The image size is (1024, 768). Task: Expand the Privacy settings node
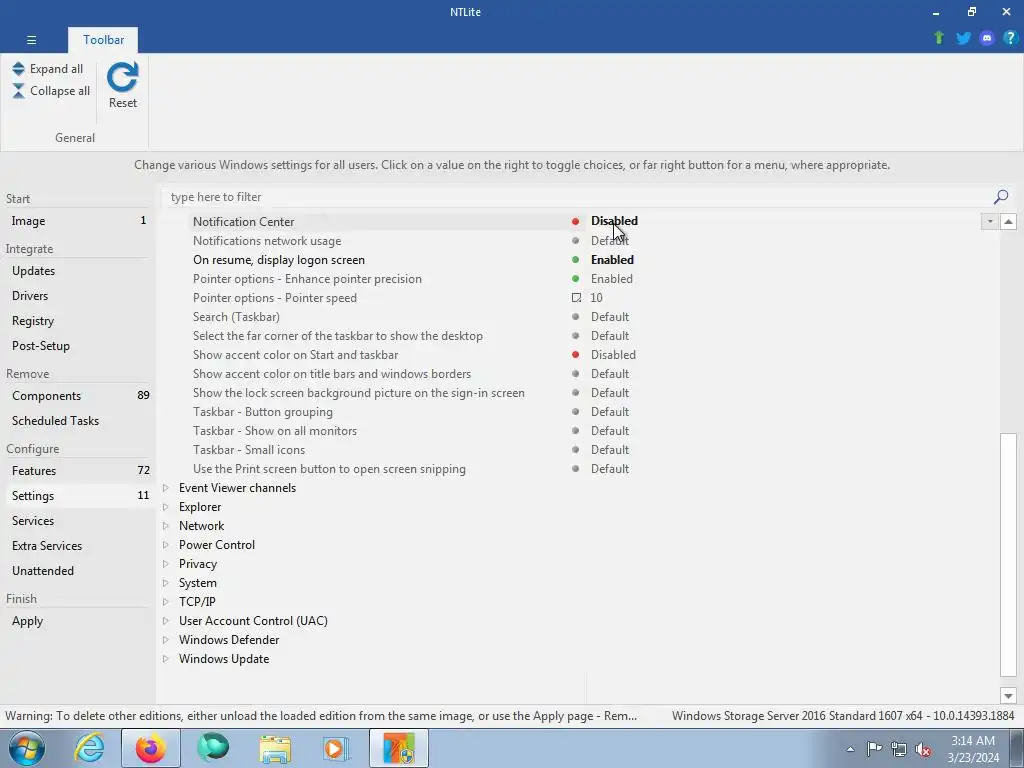point(166,564)
